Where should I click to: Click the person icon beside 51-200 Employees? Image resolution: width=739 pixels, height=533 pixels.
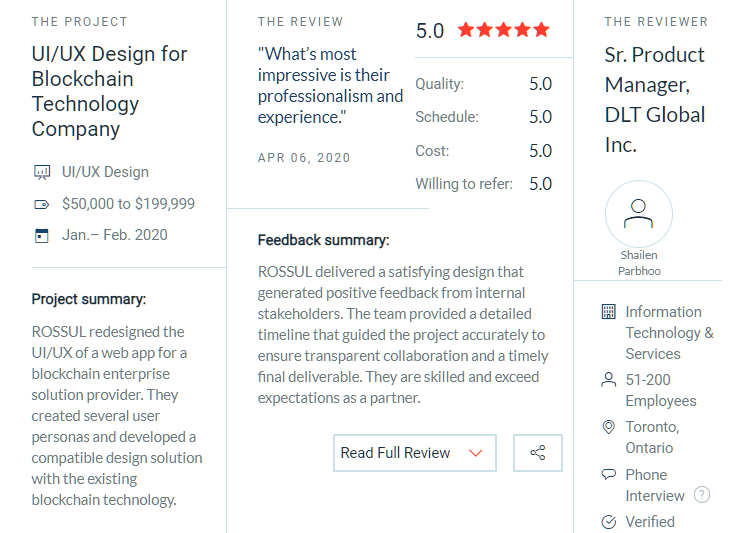(x=608, y=379)
